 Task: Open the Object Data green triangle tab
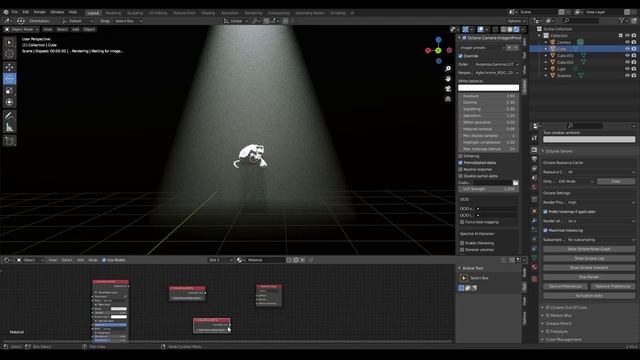(534, 258)
